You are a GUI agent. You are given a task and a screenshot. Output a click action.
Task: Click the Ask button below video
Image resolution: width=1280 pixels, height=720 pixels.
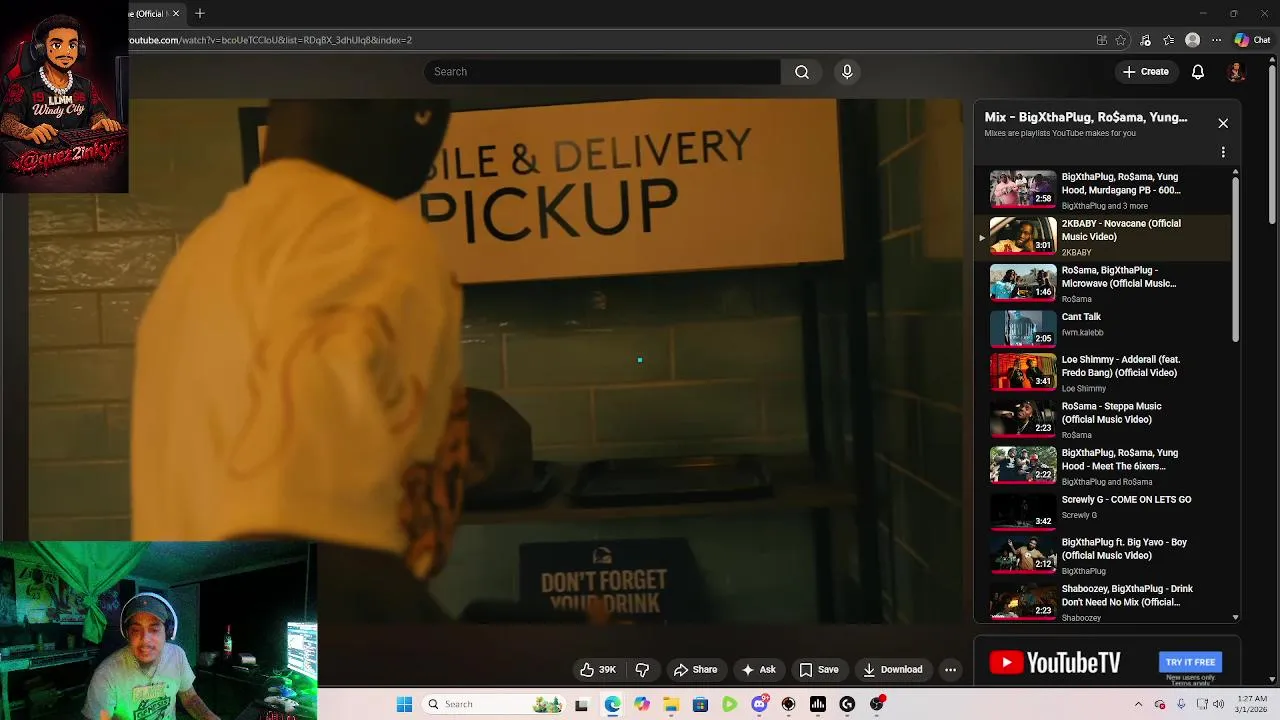(758, 670)
